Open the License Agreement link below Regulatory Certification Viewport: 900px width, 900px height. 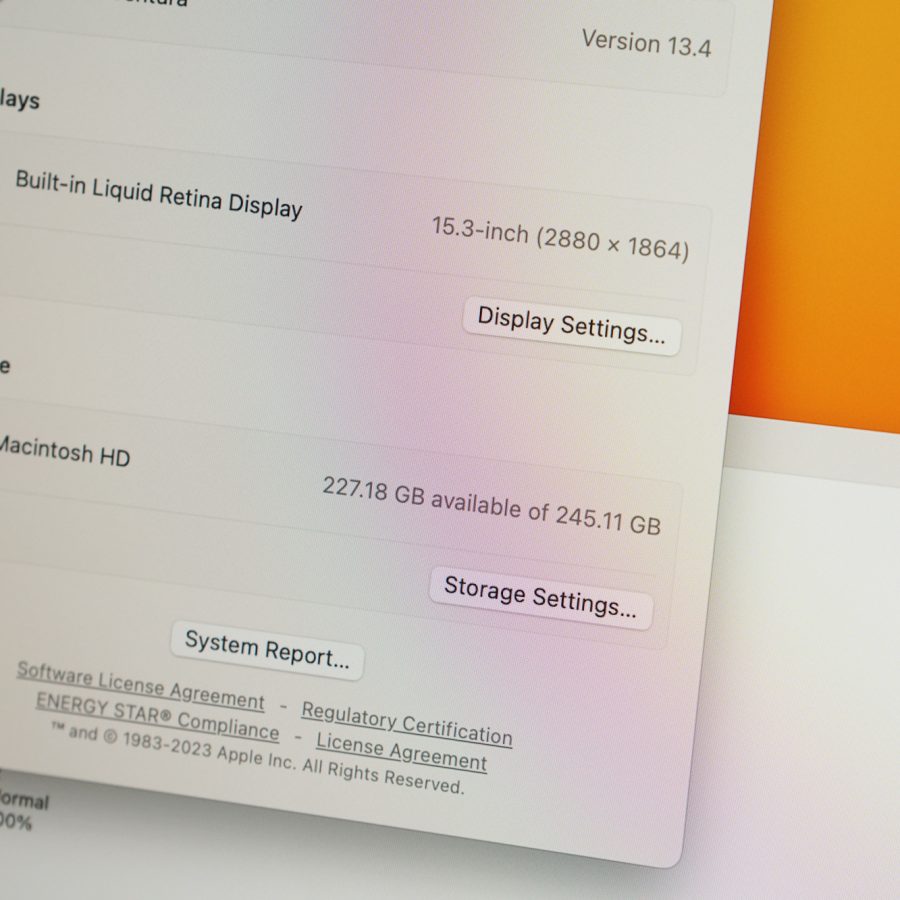point(402,751)
